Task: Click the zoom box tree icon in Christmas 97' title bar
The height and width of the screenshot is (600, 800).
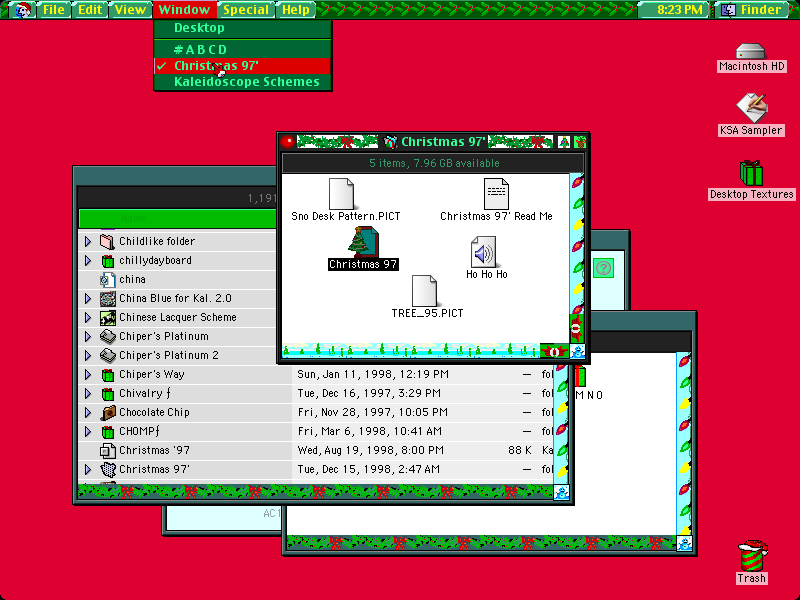Action: [x=564, y=142]
